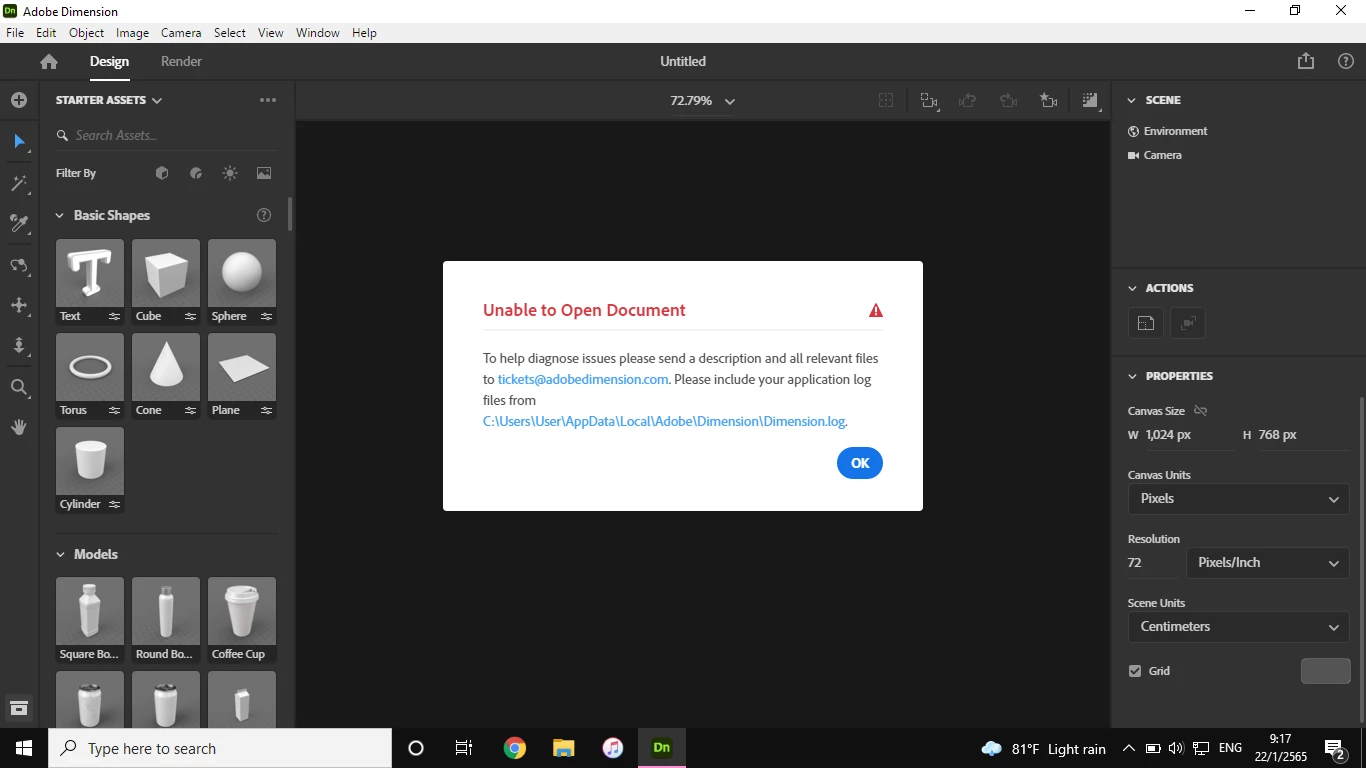Select the Dolly camera tool
The height and width of the screenshot is (768, 1366).
(x=19, y=346)
